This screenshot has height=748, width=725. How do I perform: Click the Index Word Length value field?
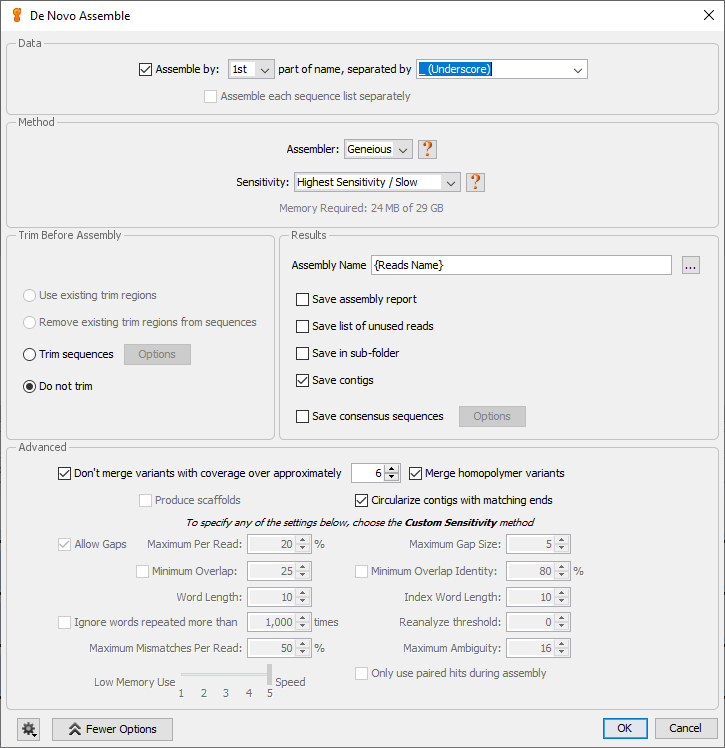[x=530, y=597]
